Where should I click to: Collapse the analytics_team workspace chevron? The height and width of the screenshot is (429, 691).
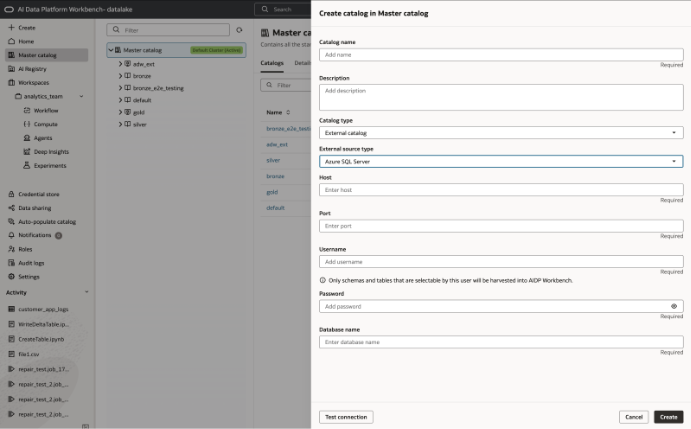click(x=82, y=96)
